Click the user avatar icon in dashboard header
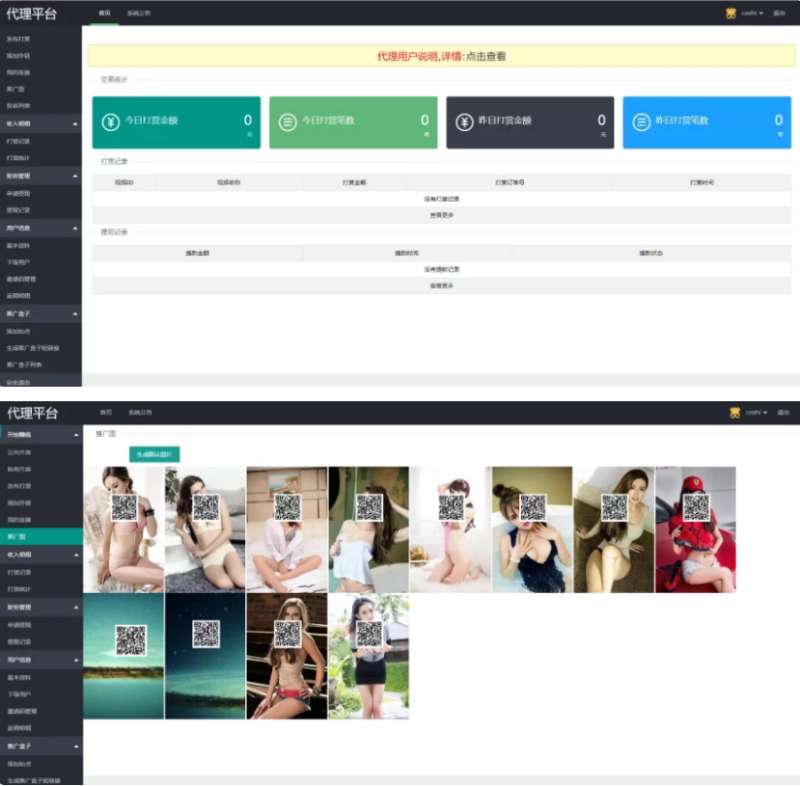The height and width of the screenshot is (786, 800). (731, 13)
